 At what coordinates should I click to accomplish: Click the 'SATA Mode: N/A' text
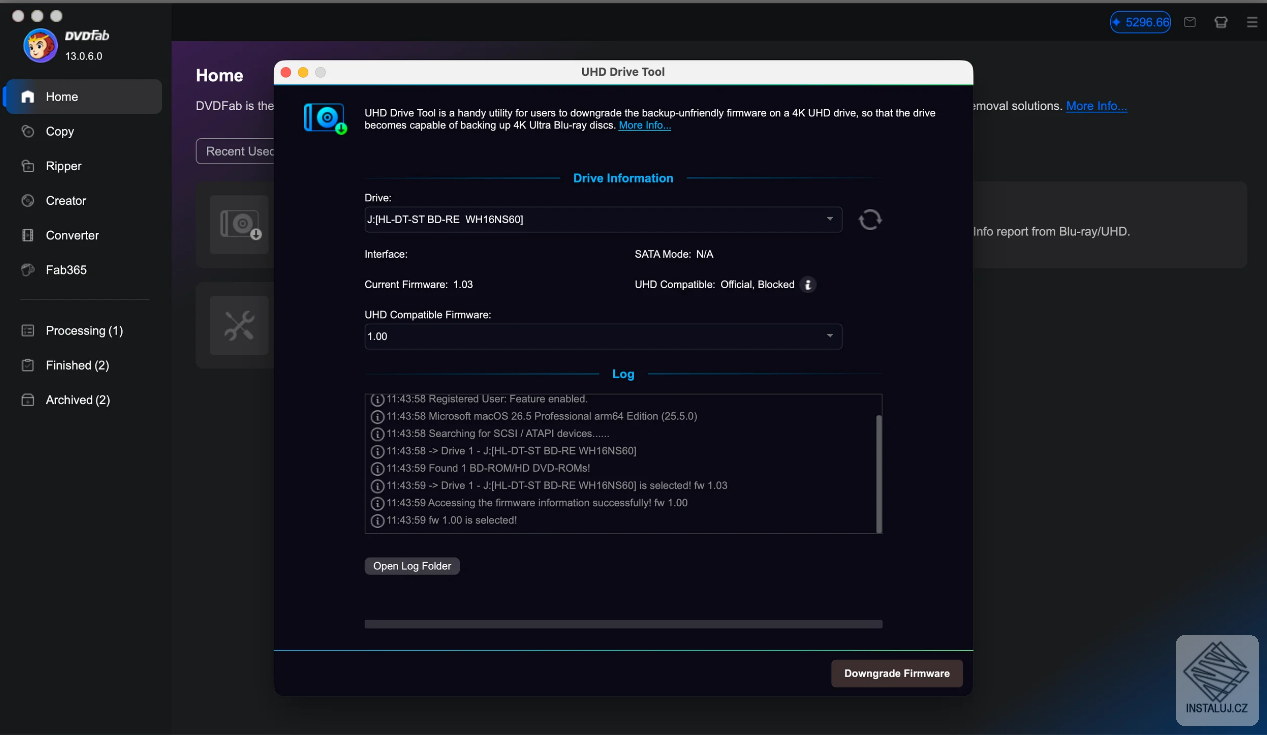pos(674,255)
